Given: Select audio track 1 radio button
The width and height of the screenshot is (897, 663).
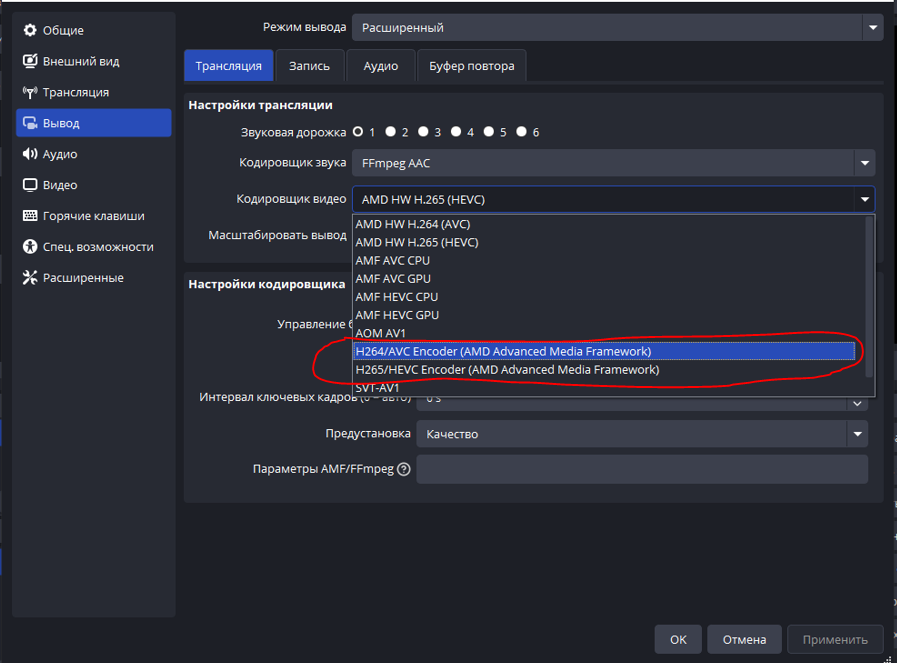Looking at the screenshot, I should (x=358, y=132).
